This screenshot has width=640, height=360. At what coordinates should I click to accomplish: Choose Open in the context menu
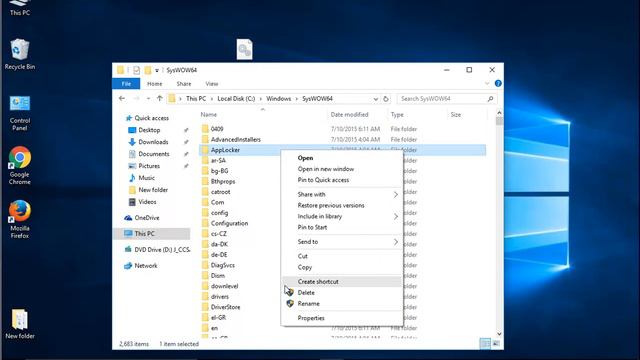click(341, 158)
